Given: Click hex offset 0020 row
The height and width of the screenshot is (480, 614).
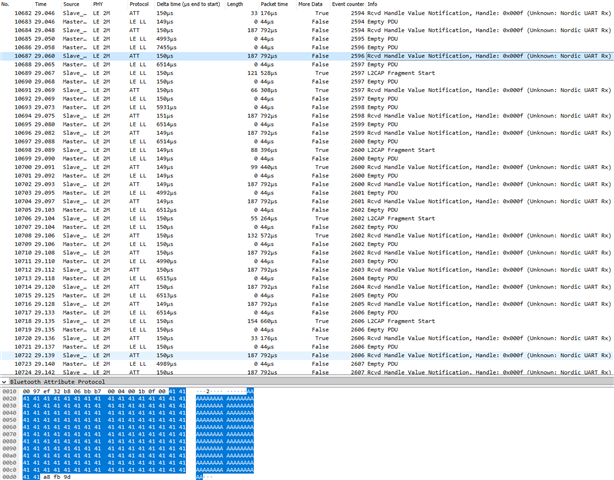Looking at the screenshot, I should (9, 399).
